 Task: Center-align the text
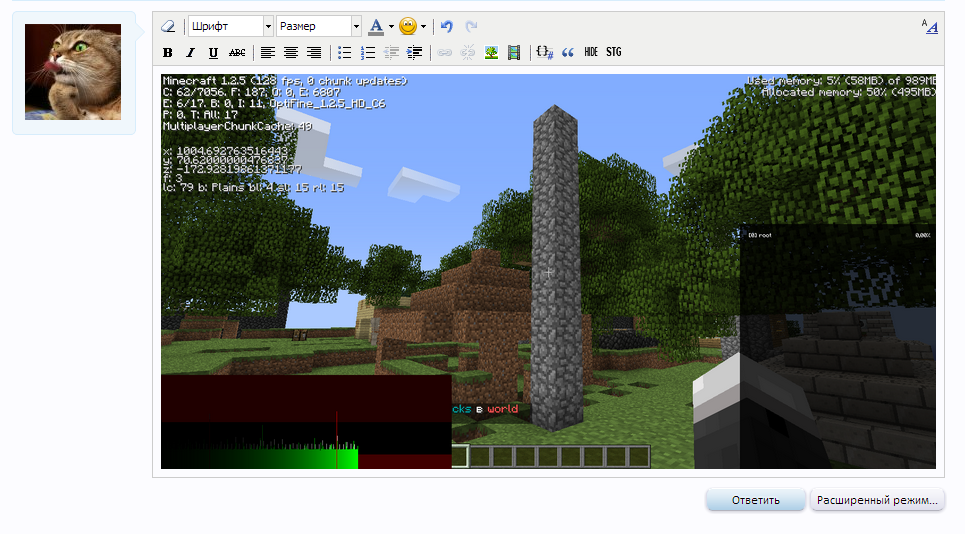coord(290,53)
